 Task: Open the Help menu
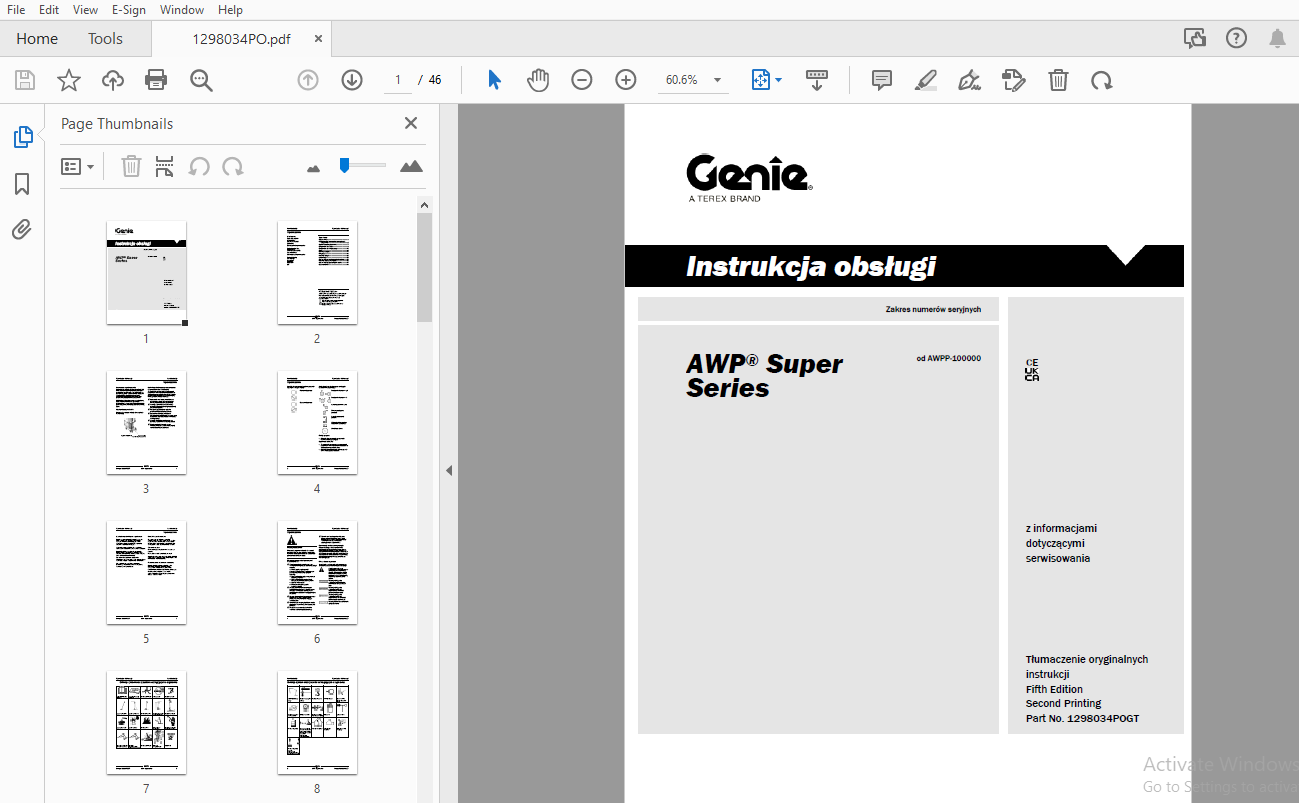click(230, 9)
